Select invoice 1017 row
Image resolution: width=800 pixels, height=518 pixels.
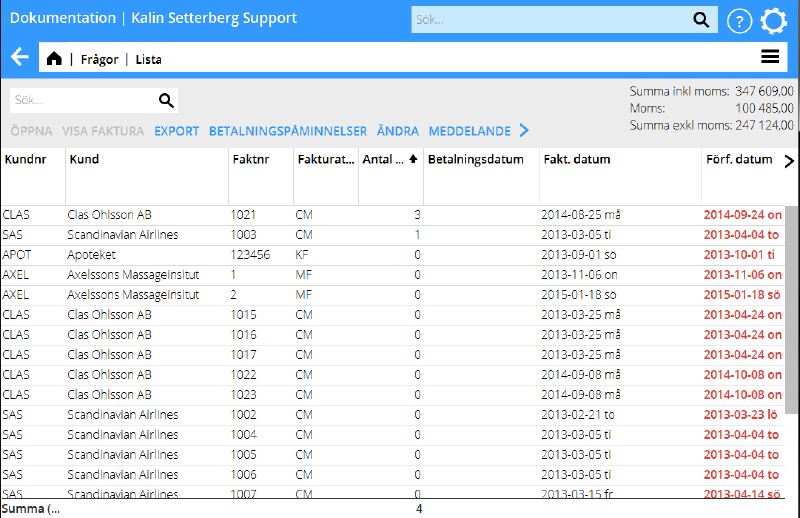click(x=393, y=354)
